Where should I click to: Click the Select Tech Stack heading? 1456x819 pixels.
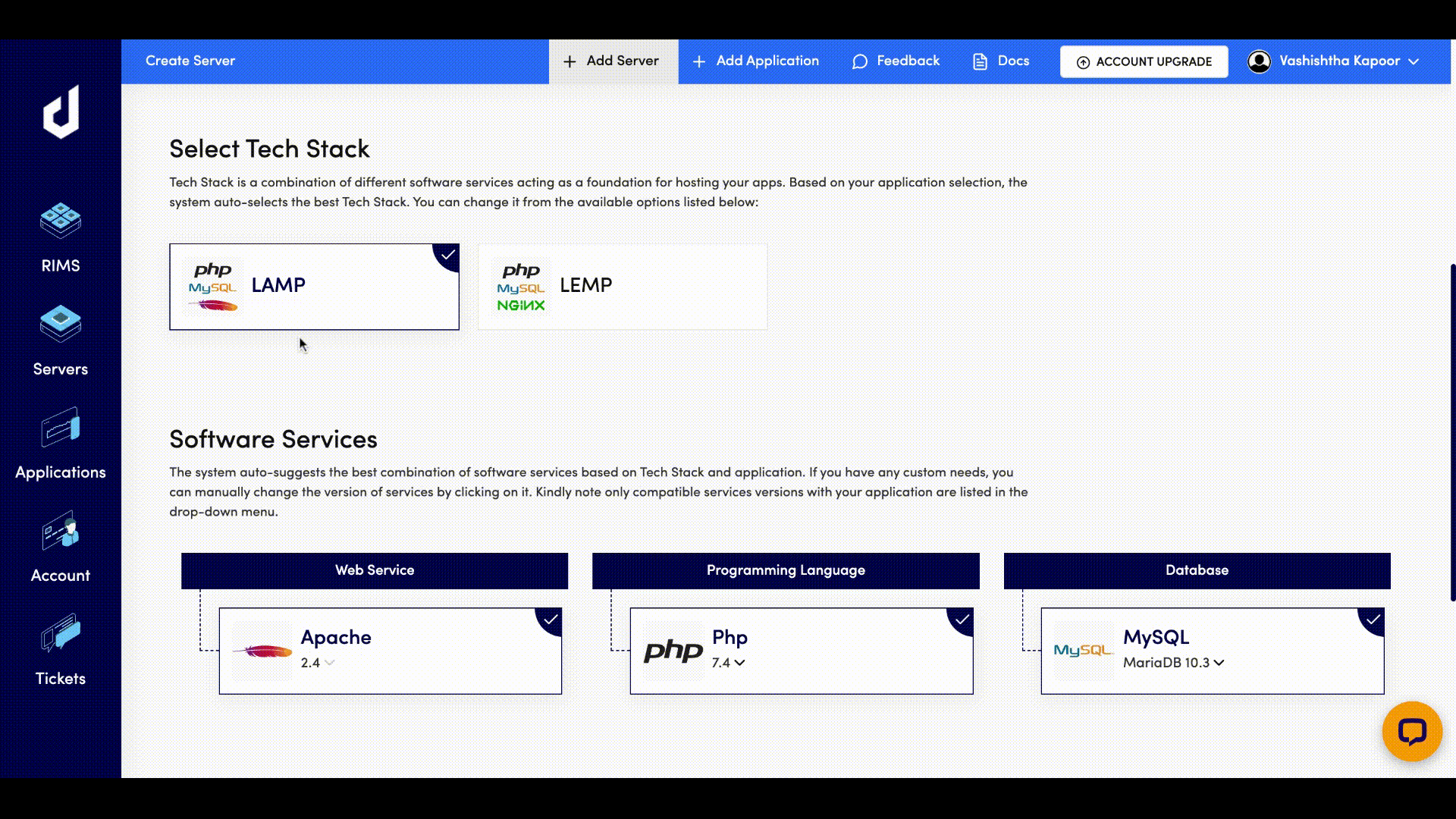269,149
